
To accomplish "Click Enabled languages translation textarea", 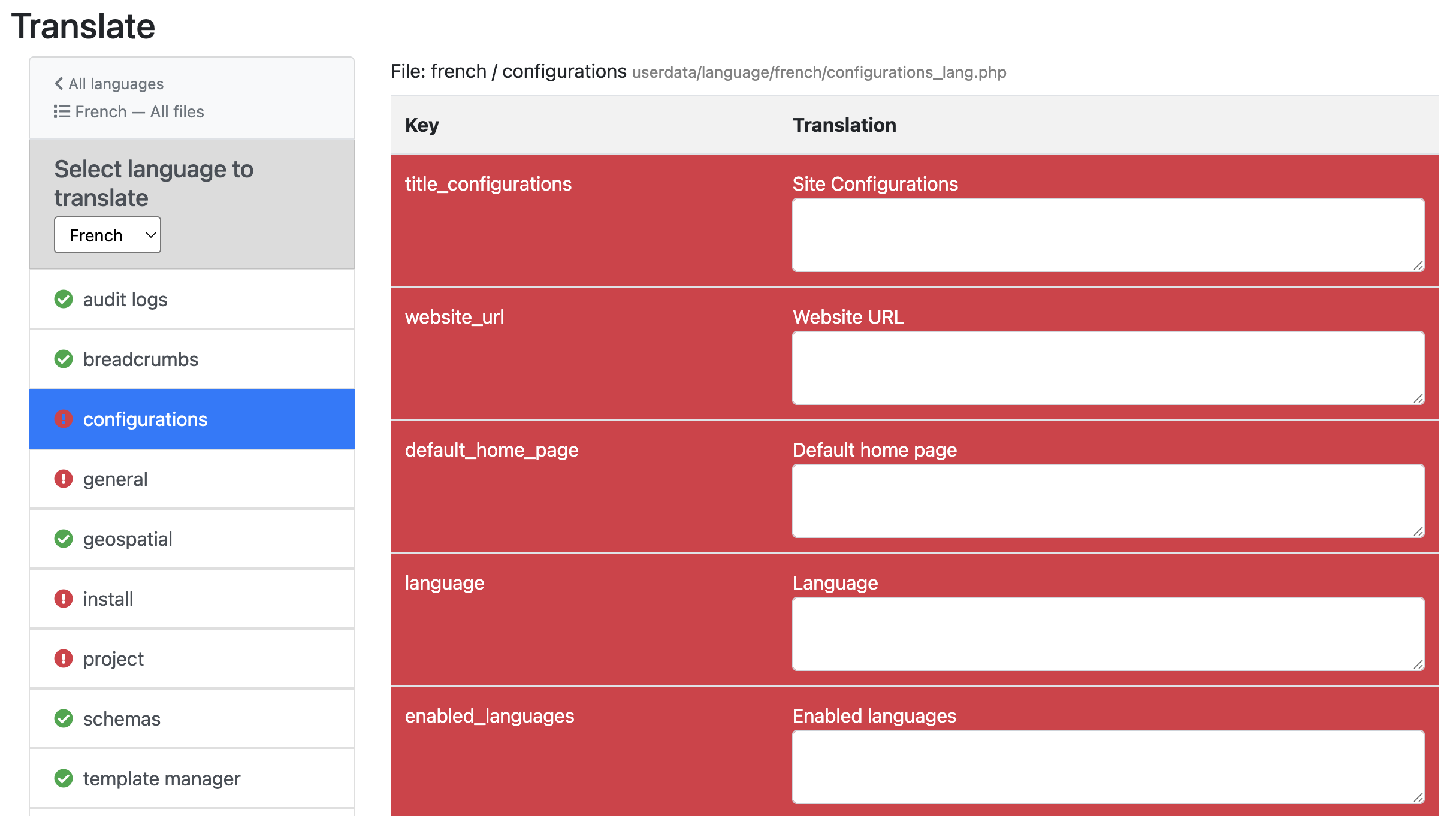I will coord(1107,767).
